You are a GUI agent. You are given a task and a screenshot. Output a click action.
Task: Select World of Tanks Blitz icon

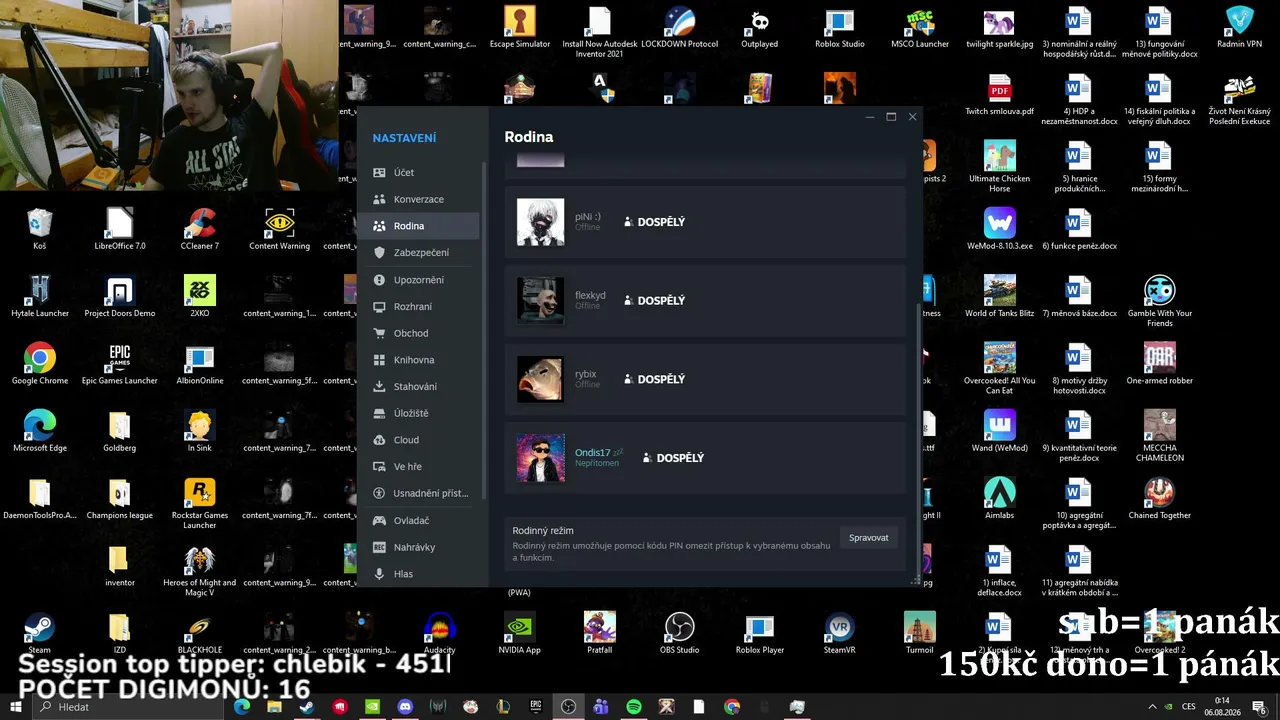pos(1000,296)
